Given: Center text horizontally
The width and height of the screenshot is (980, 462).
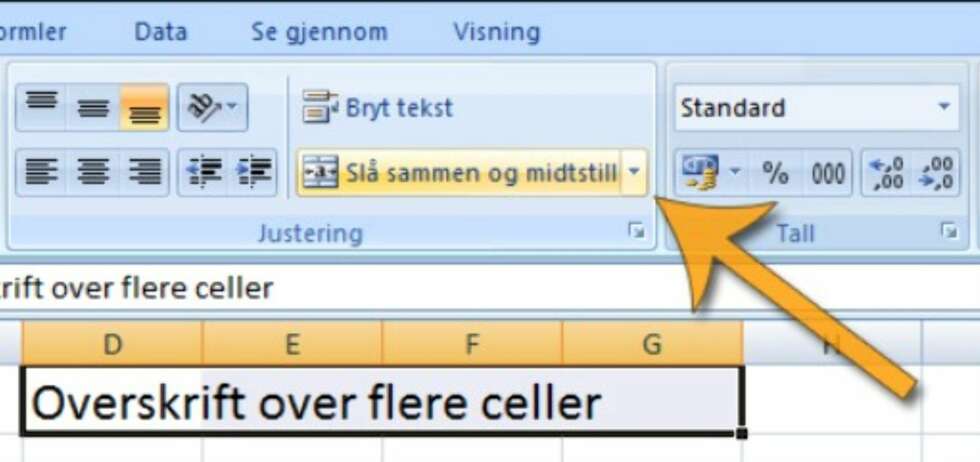Looking at the screenshot, I should pos(92,172).
